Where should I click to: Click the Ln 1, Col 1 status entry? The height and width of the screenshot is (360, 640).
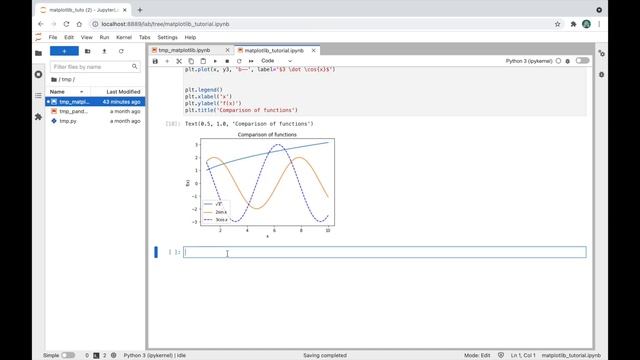tap(523, 356)
